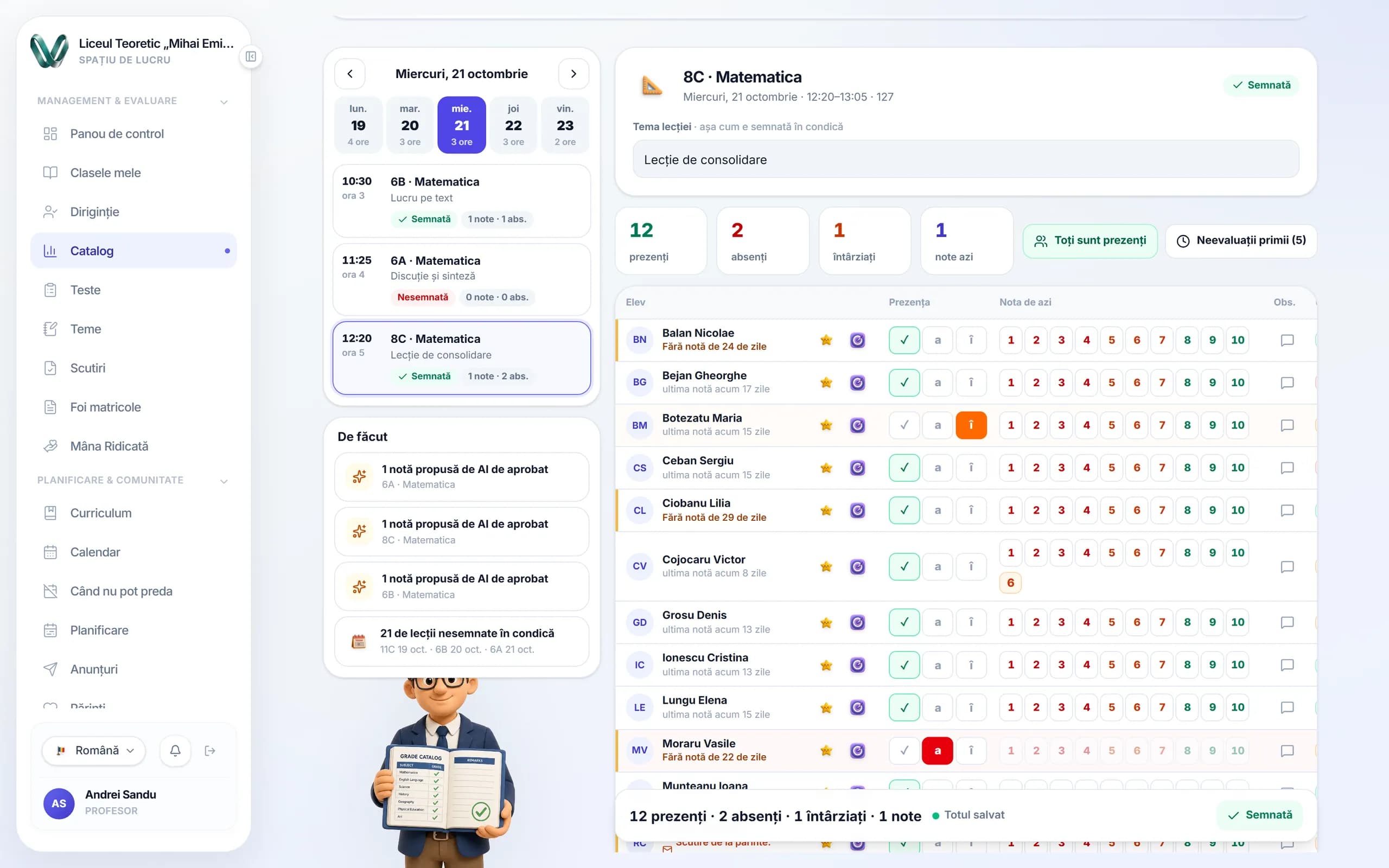Mark Grosu Denis as absent
The height and width of the screenshot is (868, 1389).
(x=937, y=622)
